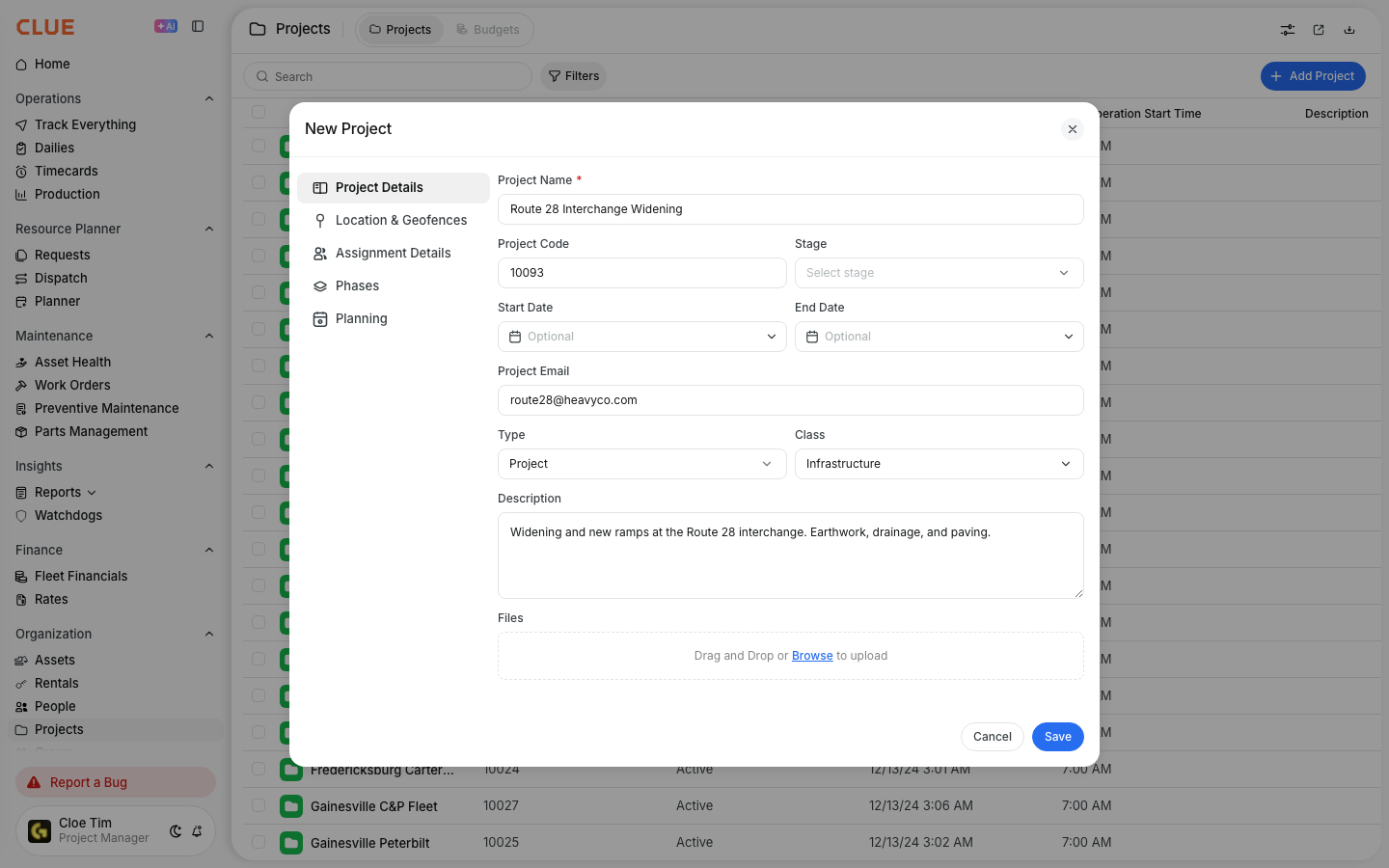
Task: Open the Type dropdown showing Project
Action: [642, 464]
